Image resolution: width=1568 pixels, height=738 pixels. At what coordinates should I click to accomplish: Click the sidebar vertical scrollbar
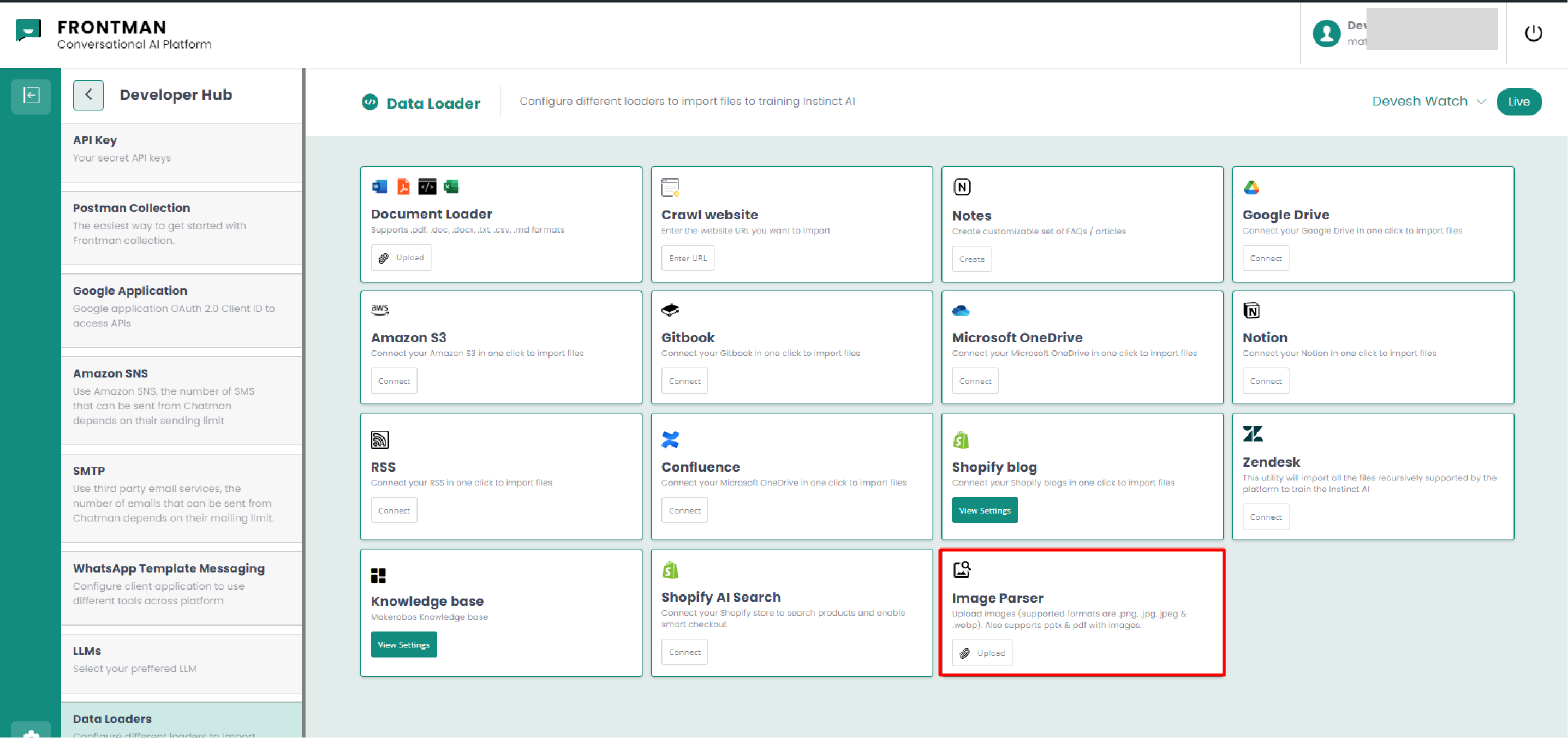tap(304, 402)
